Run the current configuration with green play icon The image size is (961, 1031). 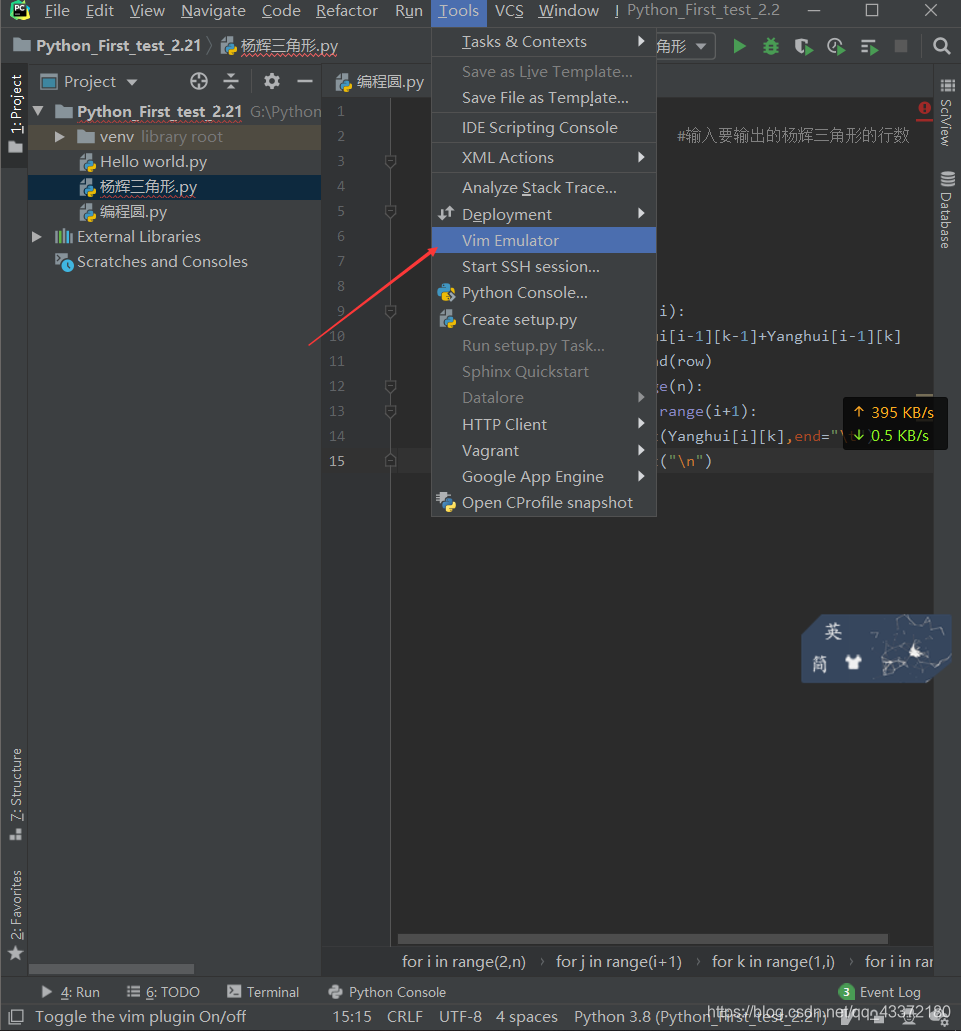pyautogui.click(x=739, y=46)
